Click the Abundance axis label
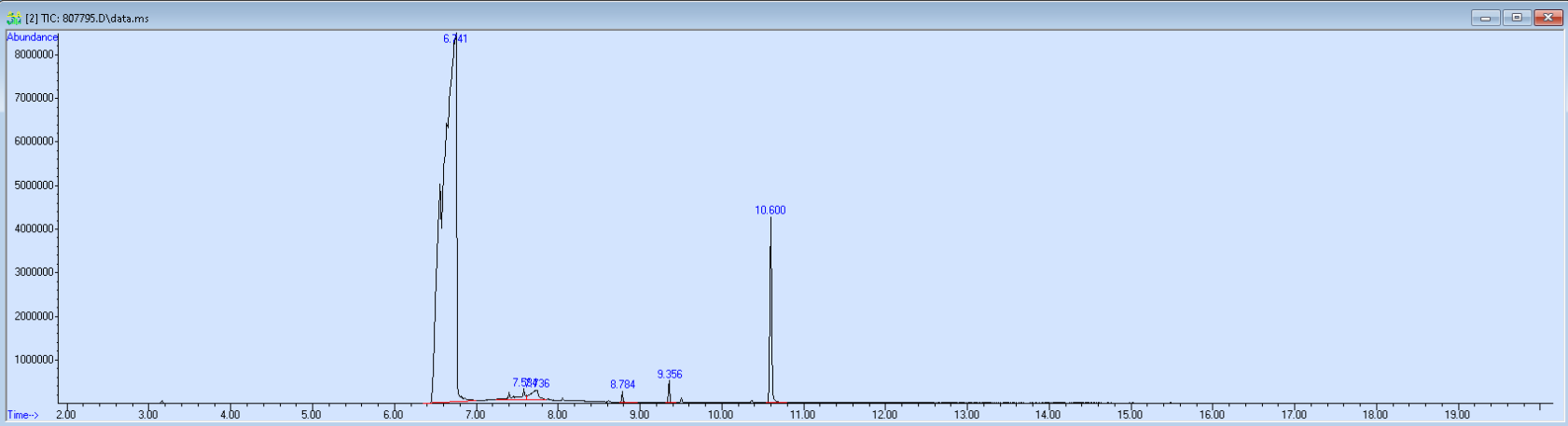This screenshot has height=426, width=1568. coord(33,37)
